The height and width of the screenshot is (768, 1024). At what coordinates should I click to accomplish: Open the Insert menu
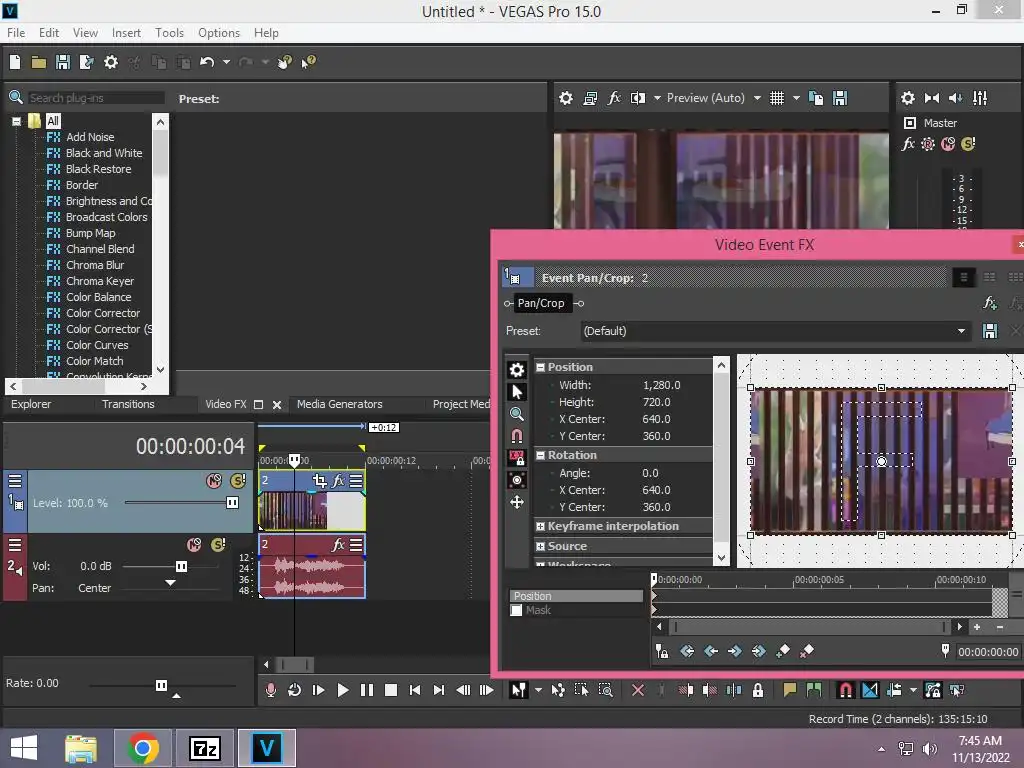click(126, 33)
